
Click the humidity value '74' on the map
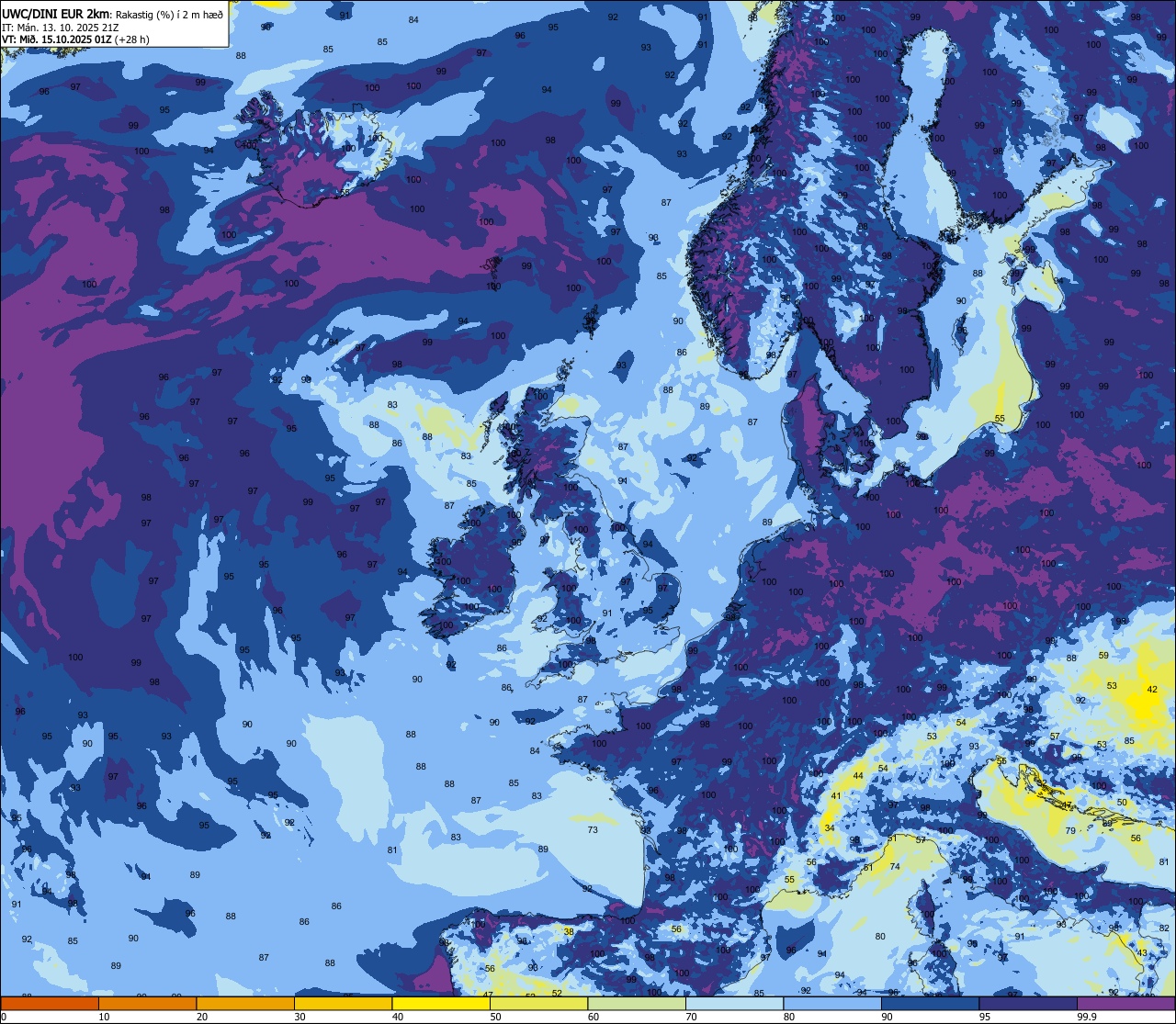895,867
